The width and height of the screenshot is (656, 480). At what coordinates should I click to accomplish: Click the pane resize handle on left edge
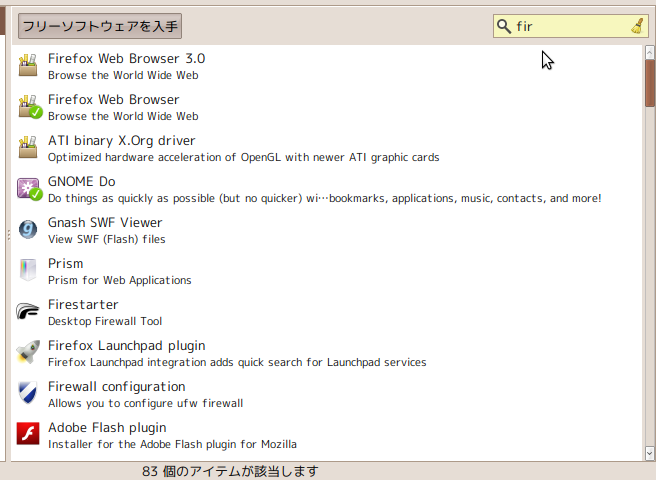coord(8,235)
